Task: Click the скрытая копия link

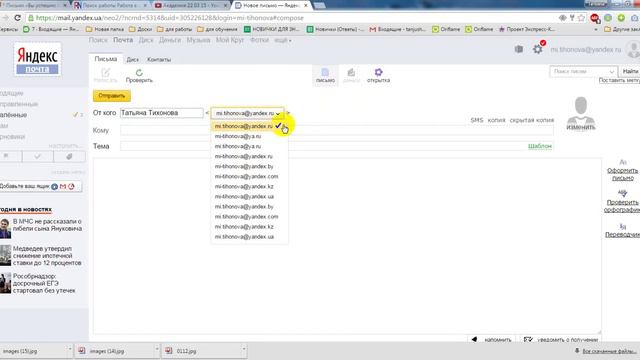Action: 532,120
